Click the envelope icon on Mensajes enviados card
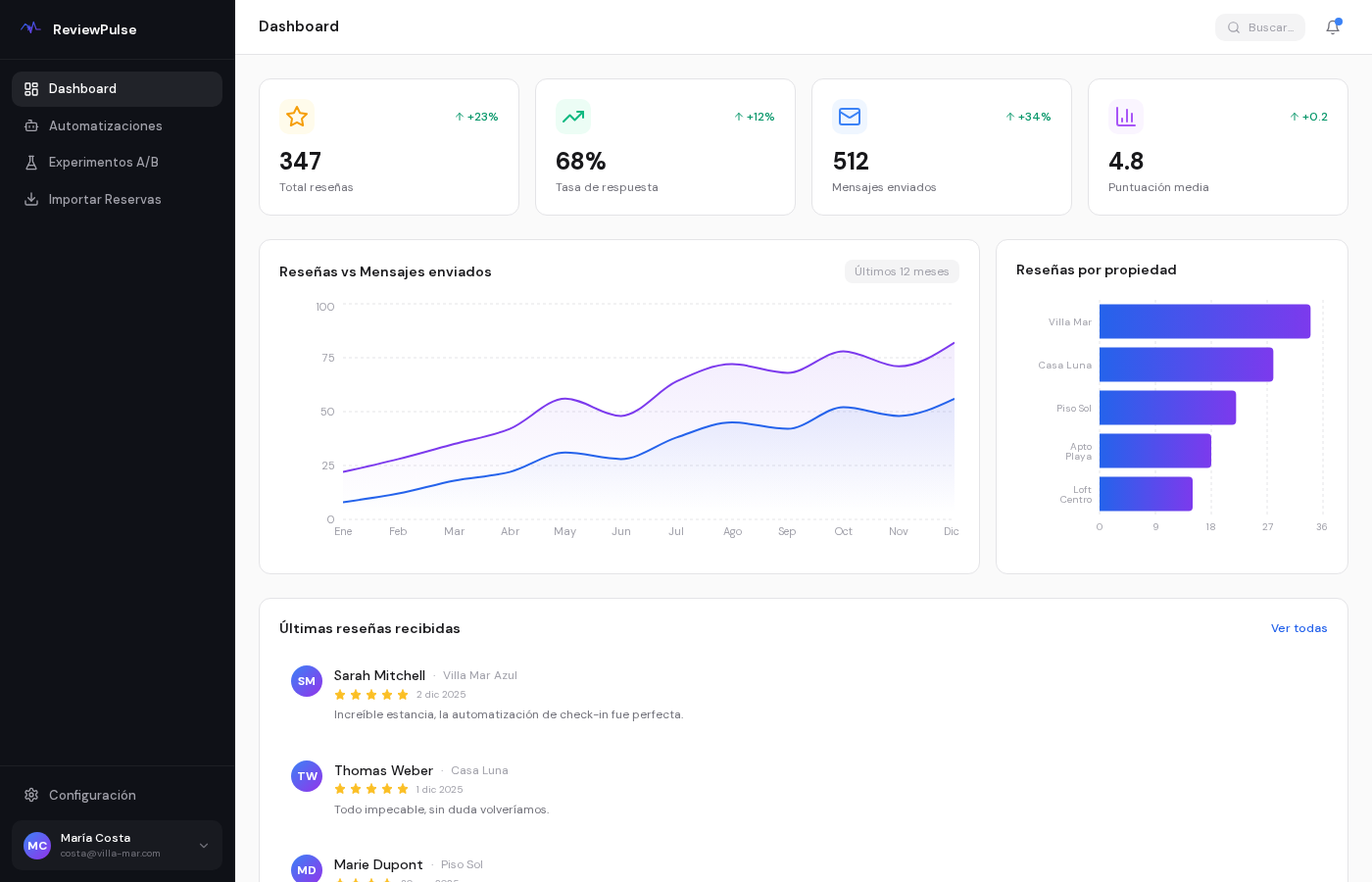The height and width of the screenshot is (882, 1372). (x=850, y=117)
